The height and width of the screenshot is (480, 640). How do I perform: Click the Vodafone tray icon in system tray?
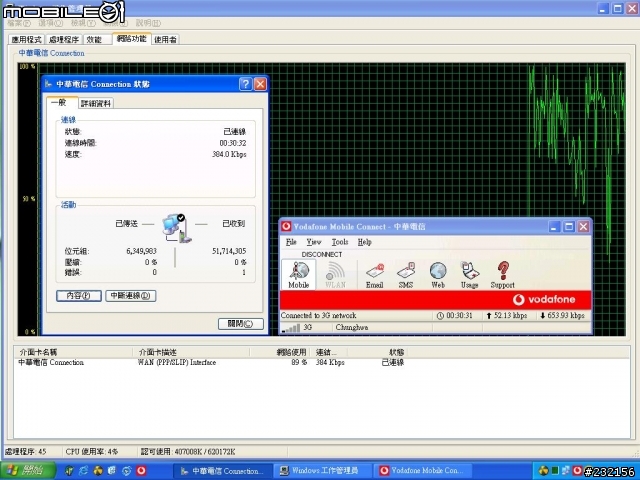coord(577,471)
